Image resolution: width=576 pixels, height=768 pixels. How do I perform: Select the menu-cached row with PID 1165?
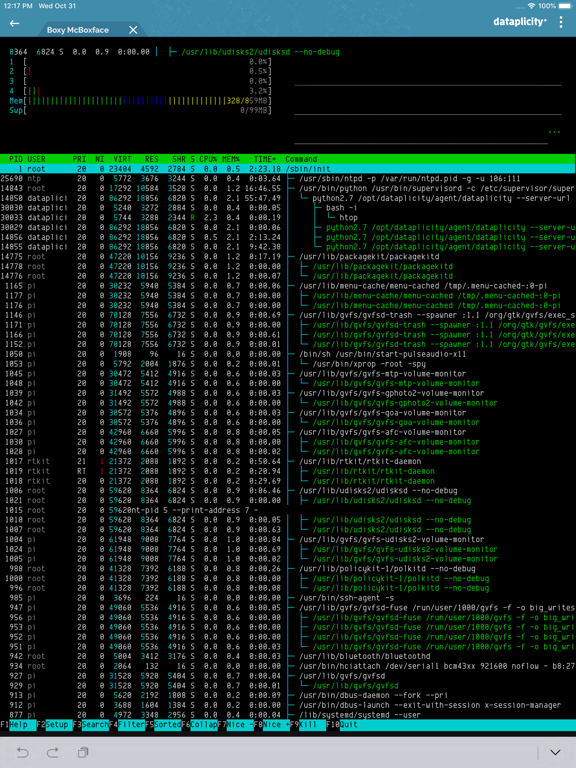(288, 286)
